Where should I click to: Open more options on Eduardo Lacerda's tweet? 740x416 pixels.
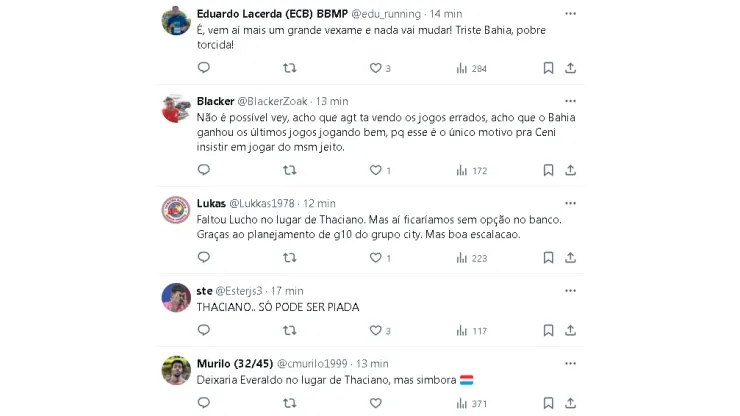tap(570, 14)
